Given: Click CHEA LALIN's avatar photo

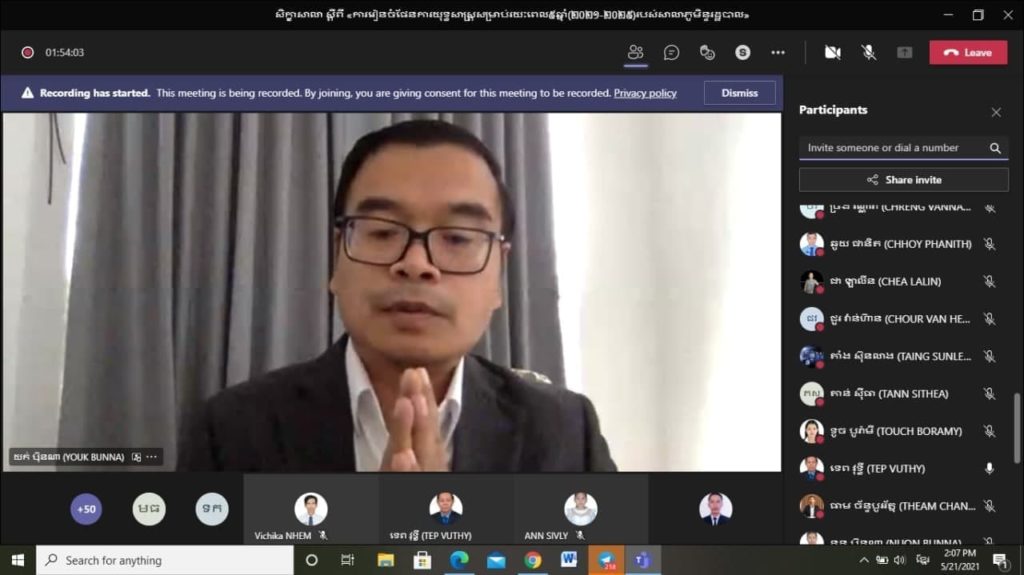Looking at the screenshot, I should pyautogui.click(x=812, y=282).
